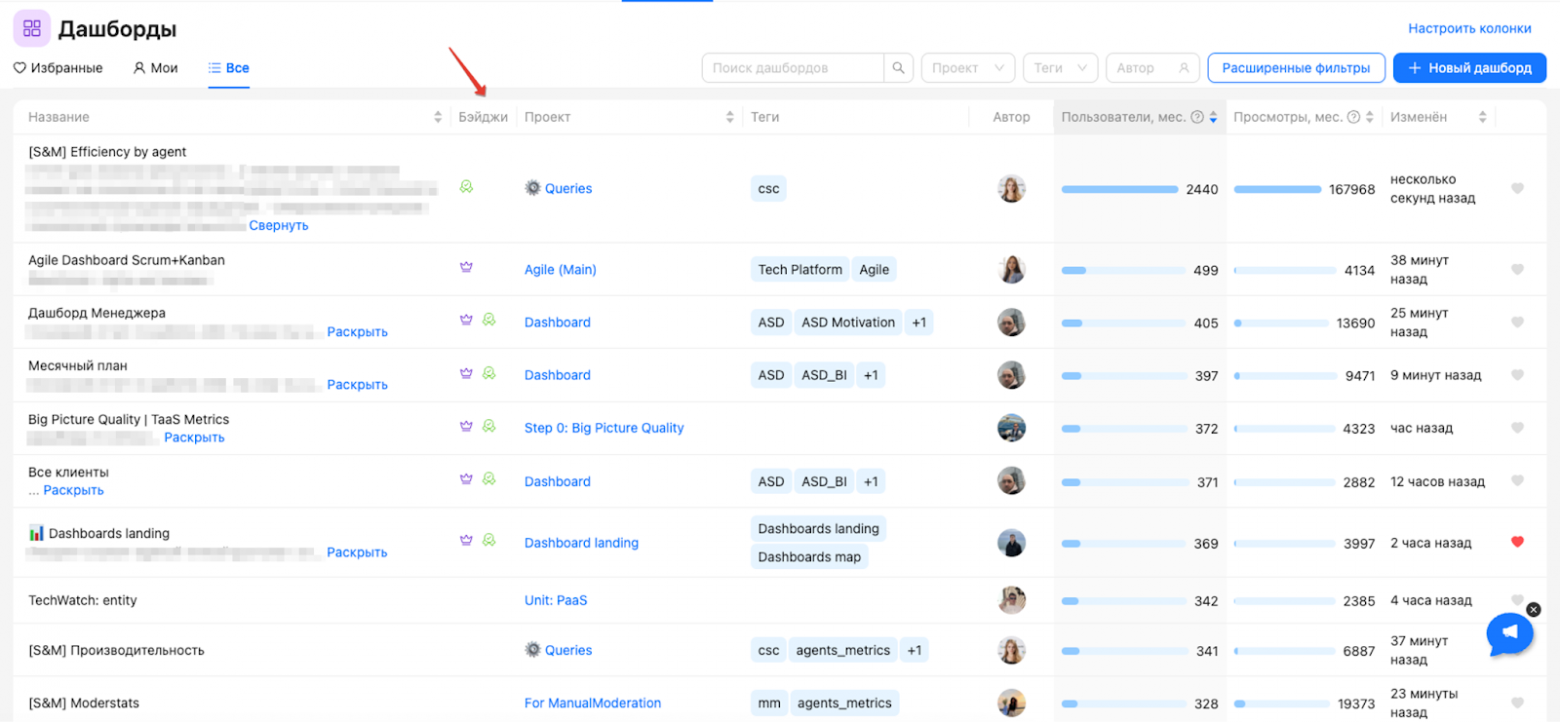Open the Теги filter dropdown
Viewport: 1560px width, 722px height.
click(x=1060, y=68)
